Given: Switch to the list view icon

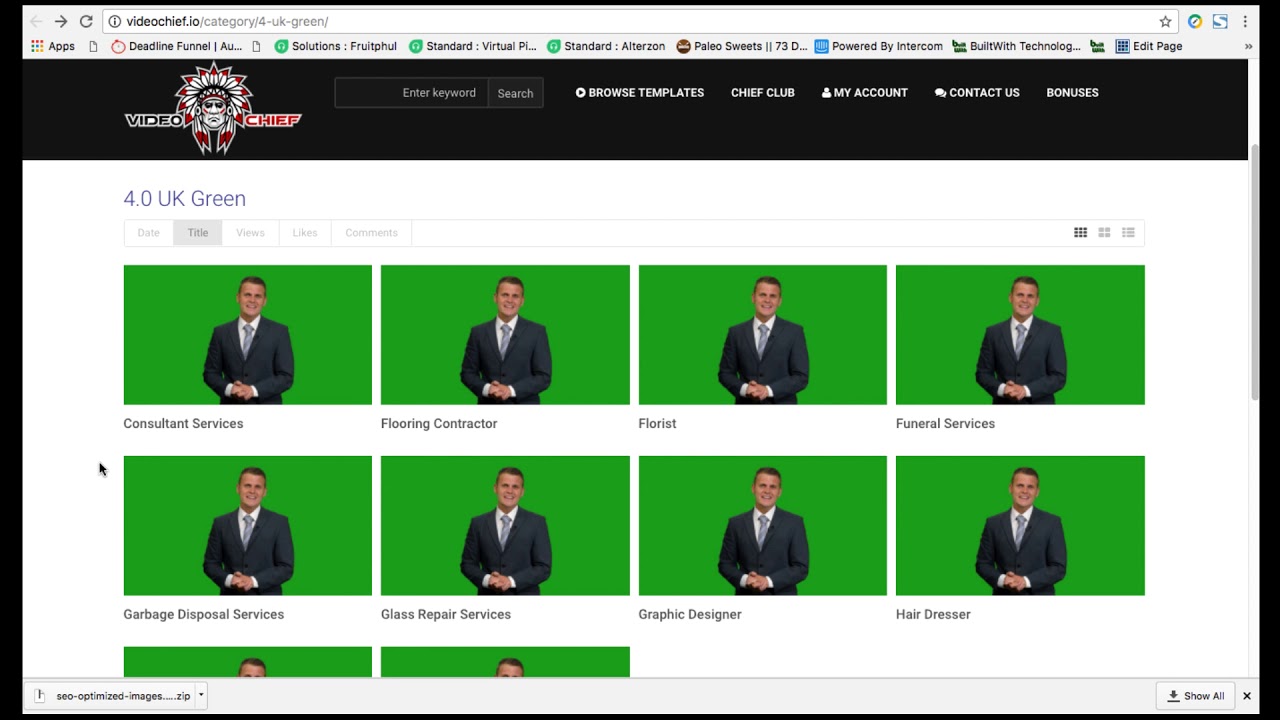Looking at the screenshot, I should pos(1128,233).
